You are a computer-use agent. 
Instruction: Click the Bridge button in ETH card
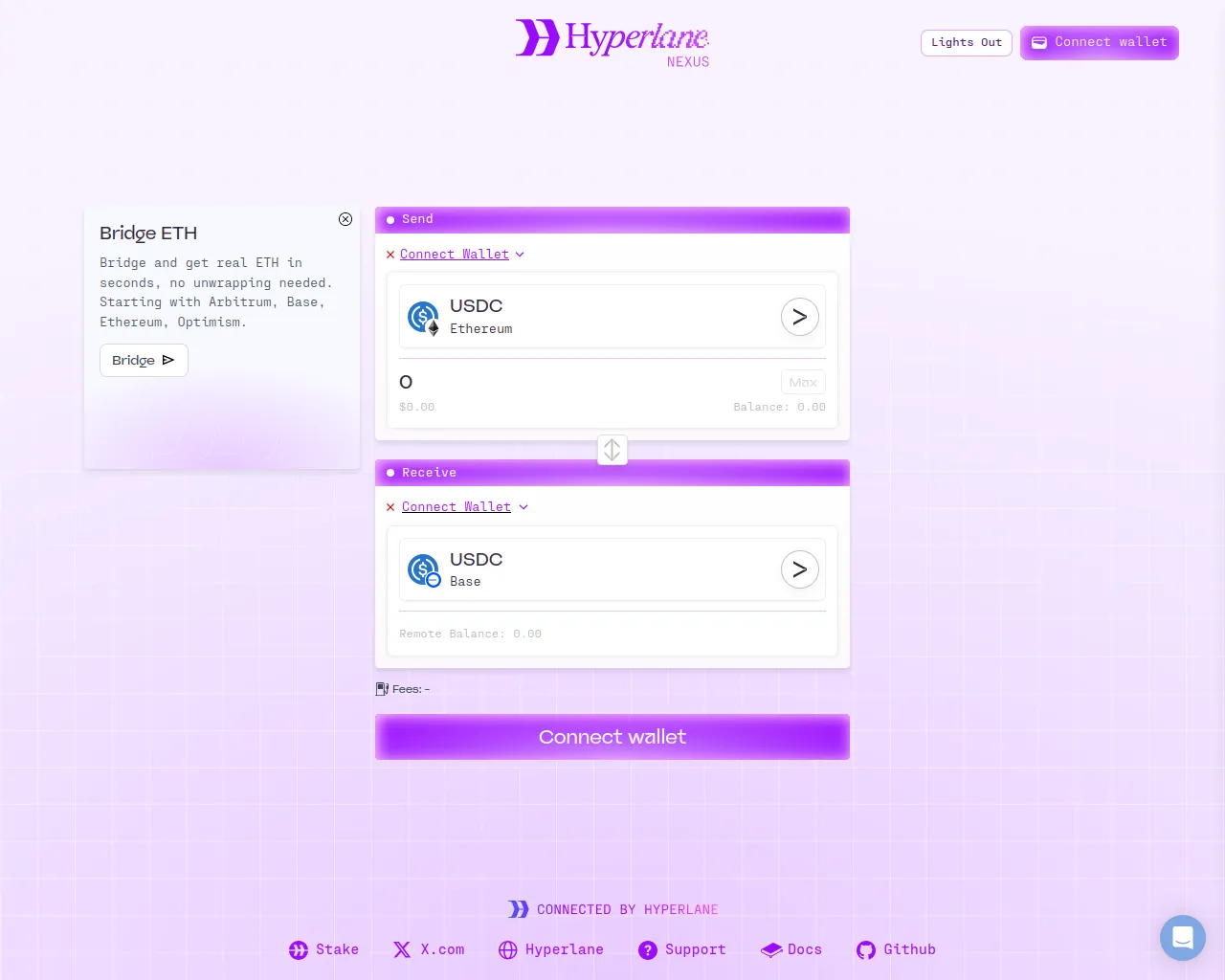[144, 361]
